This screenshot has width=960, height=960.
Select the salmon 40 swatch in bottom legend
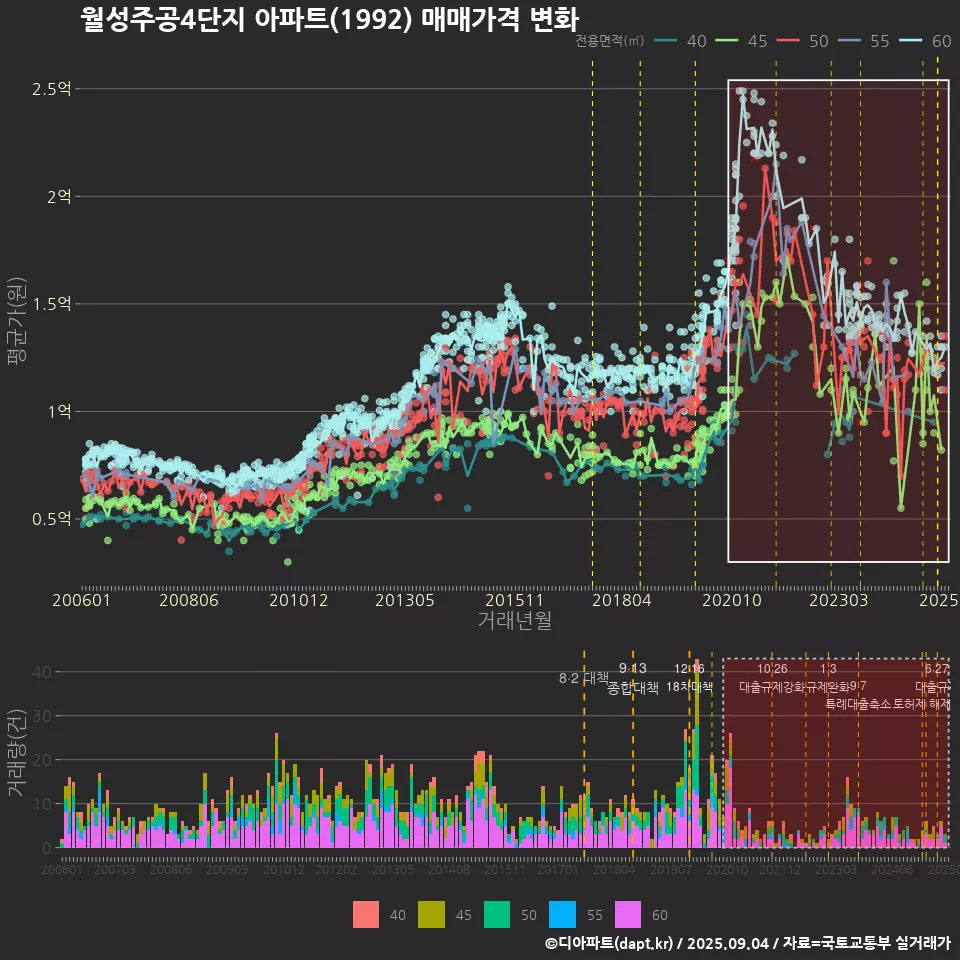click(x=366, y=914)
